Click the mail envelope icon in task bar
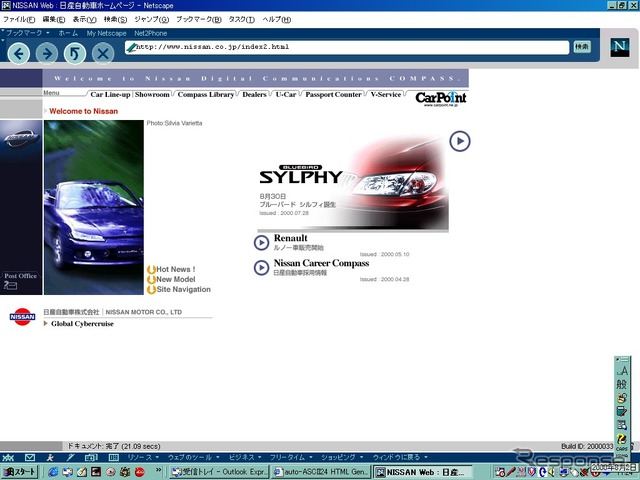This screenshot has height=480, width=640. pos(30,458)
